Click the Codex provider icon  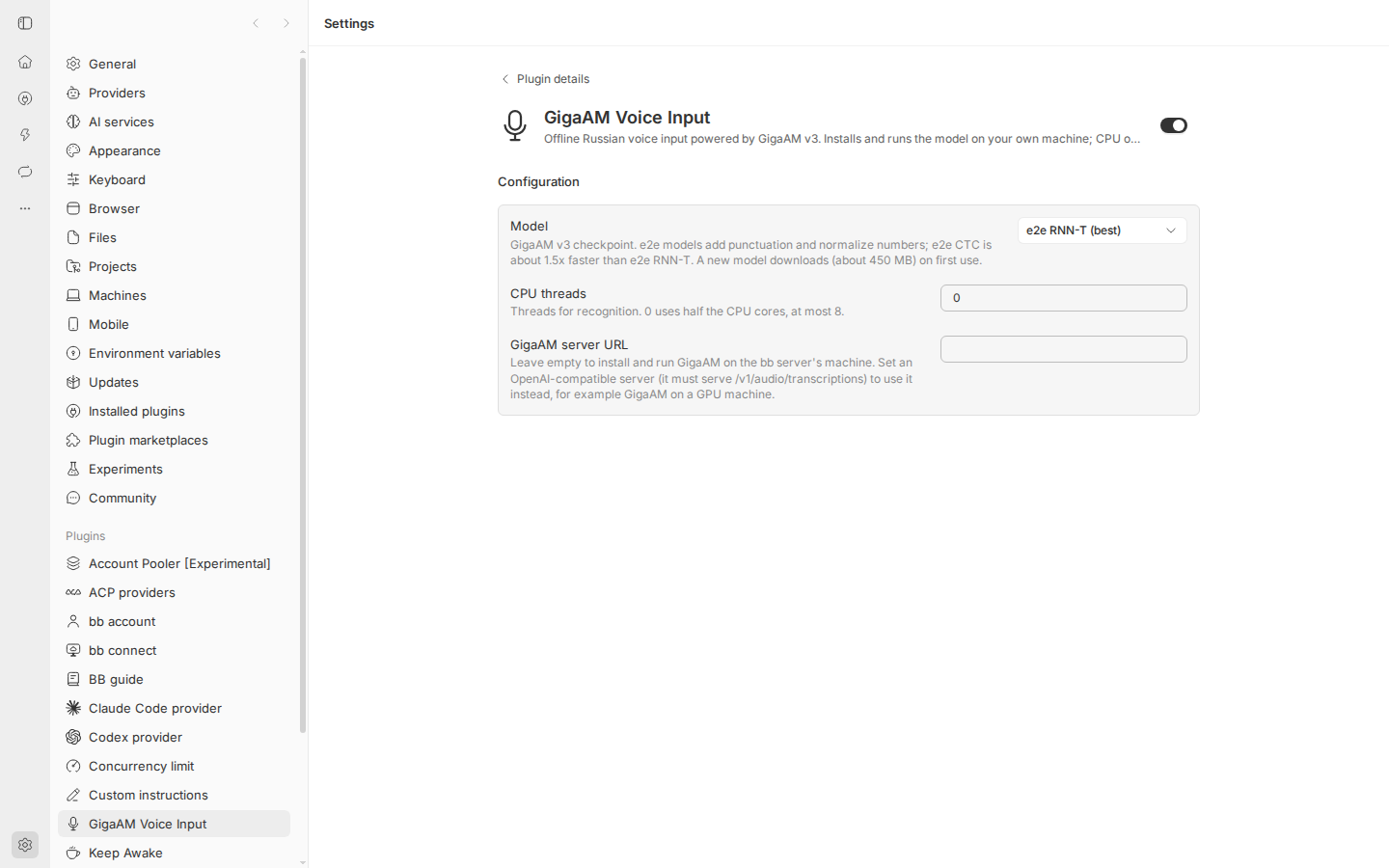coord(73,737)
